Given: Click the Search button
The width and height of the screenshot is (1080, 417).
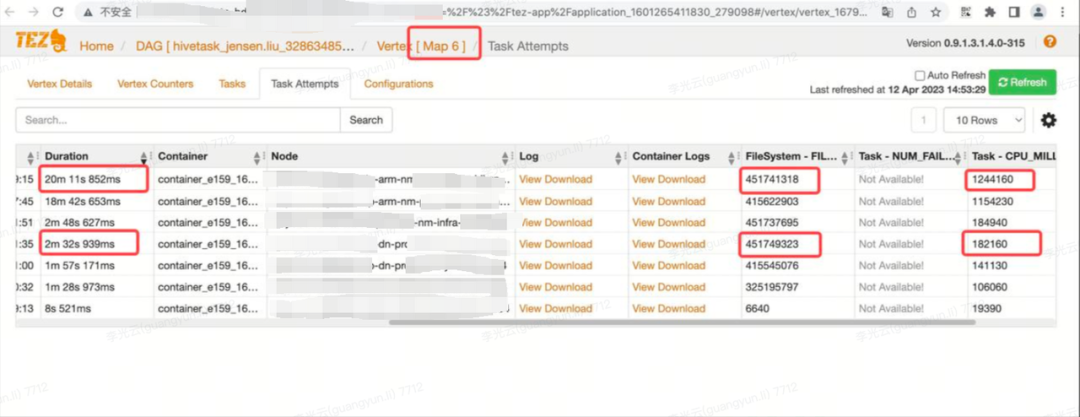Looking at the screenshot, I should click(366, 120).
